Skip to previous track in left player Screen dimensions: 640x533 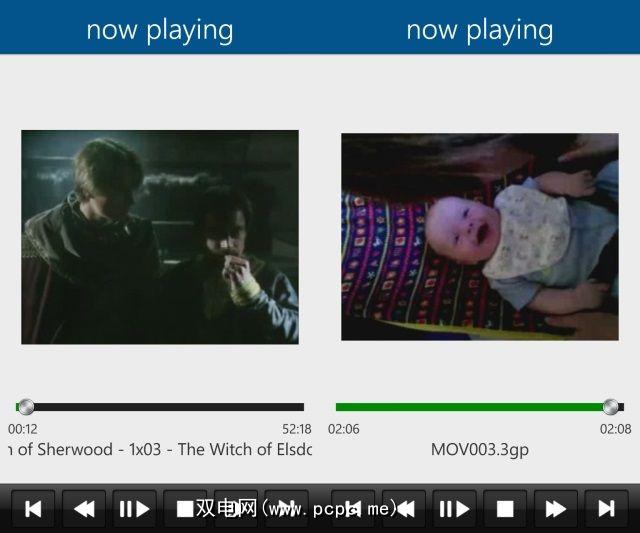click(x=33, y=509)
